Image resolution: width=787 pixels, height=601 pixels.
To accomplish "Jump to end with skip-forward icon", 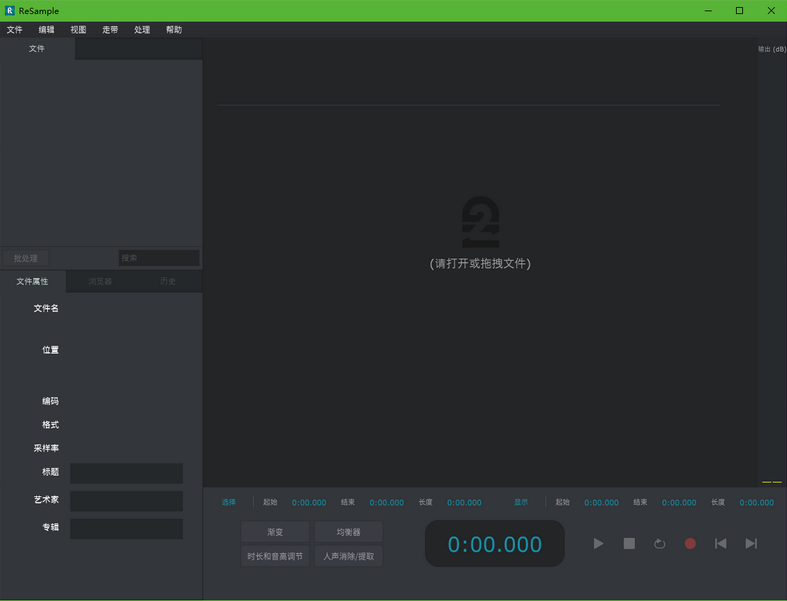I will (751, 543).
